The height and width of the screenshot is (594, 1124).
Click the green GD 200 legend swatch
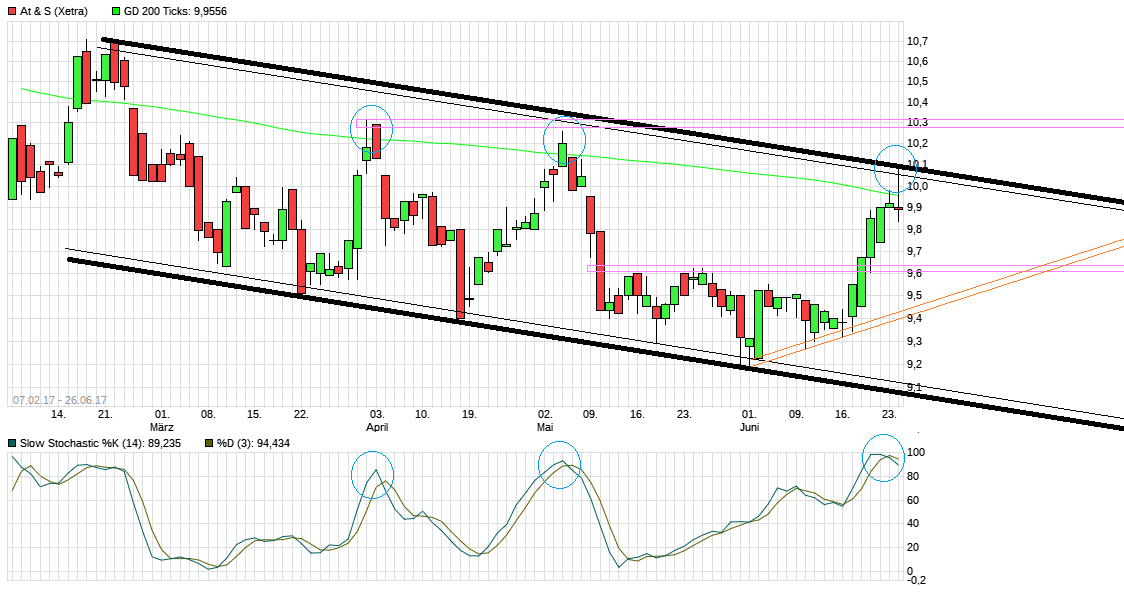(x=117, y=11)
